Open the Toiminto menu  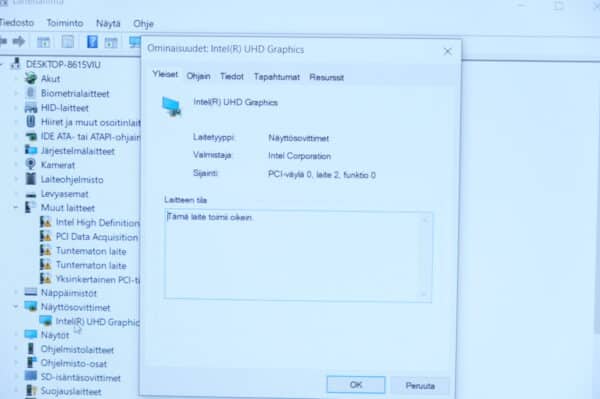coord(65,23)
